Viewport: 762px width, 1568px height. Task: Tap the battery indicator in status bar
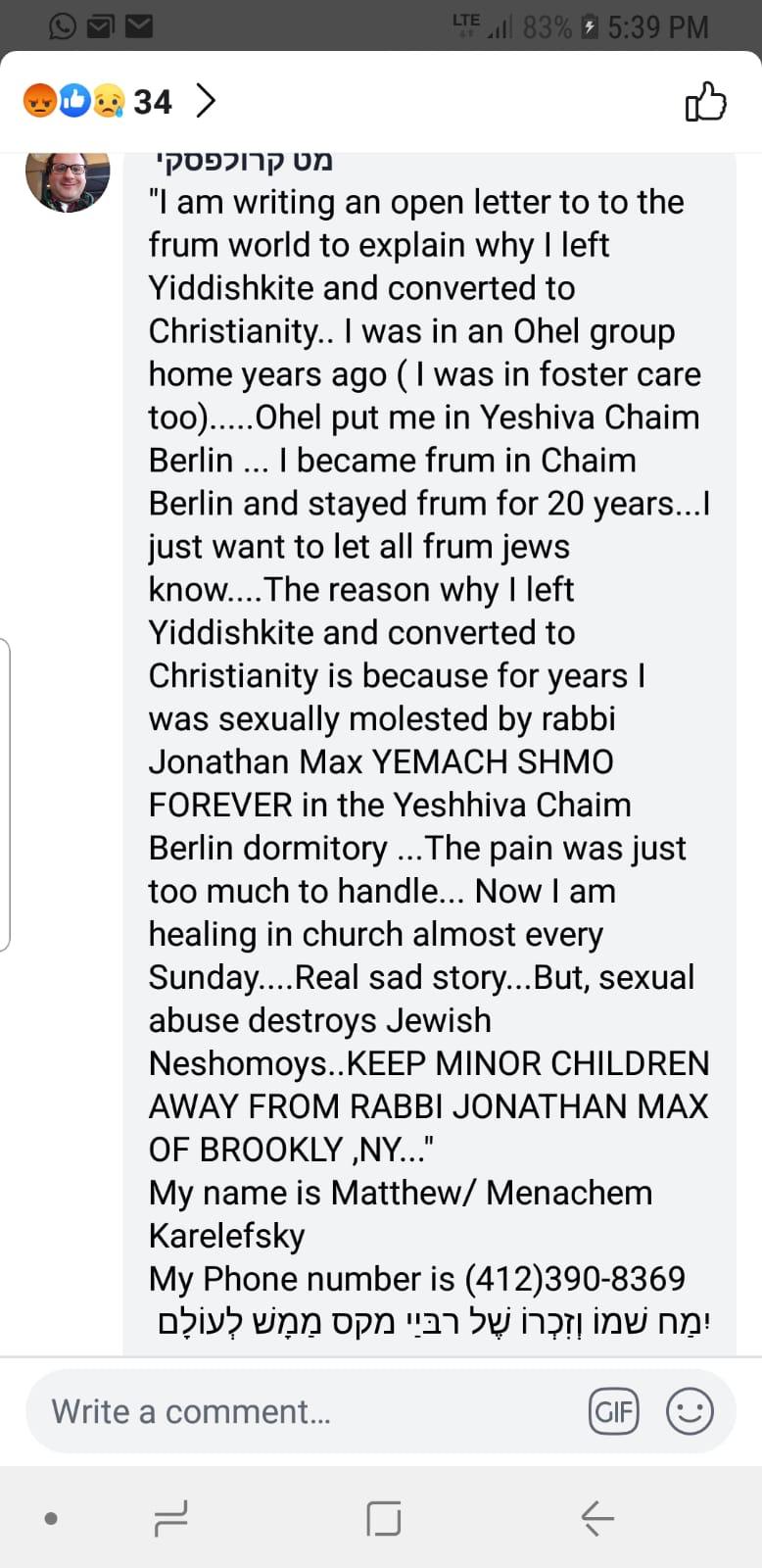pos(590,26)
